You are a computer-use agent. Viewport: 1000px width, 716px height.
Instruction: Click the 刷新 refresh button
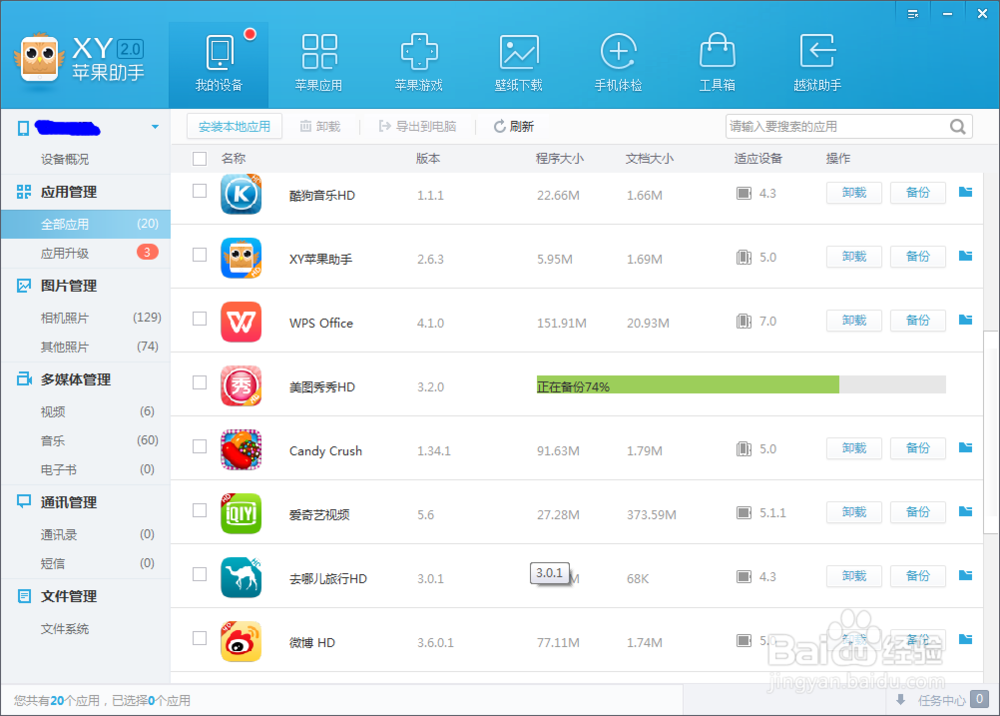click(513, 126)
